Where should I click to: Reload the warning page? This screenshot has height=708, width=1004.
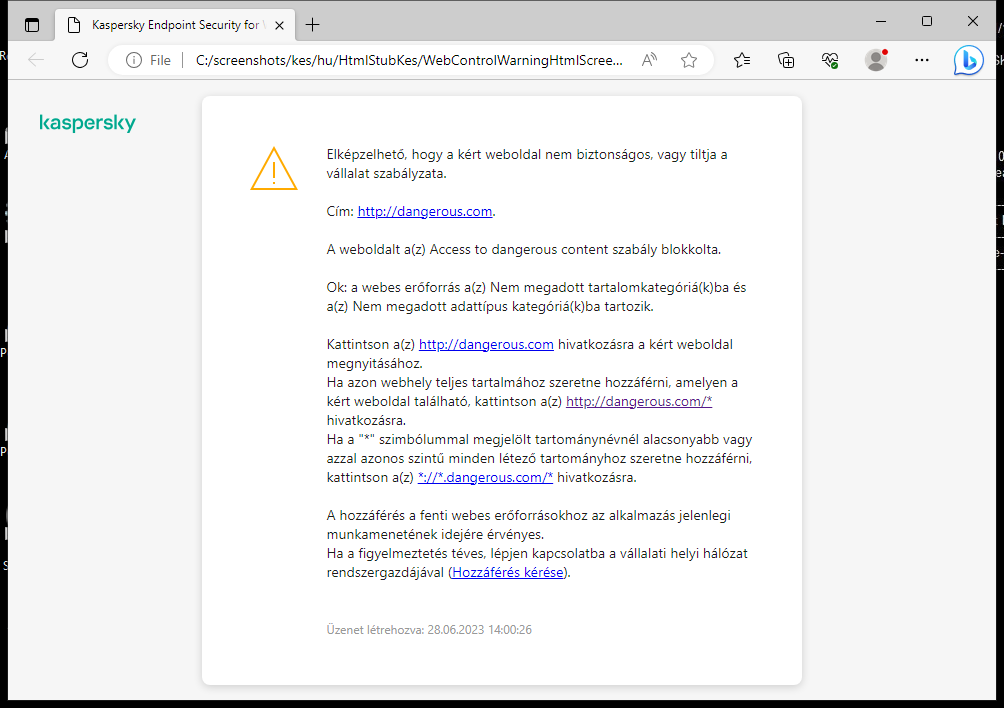point(80,60)
